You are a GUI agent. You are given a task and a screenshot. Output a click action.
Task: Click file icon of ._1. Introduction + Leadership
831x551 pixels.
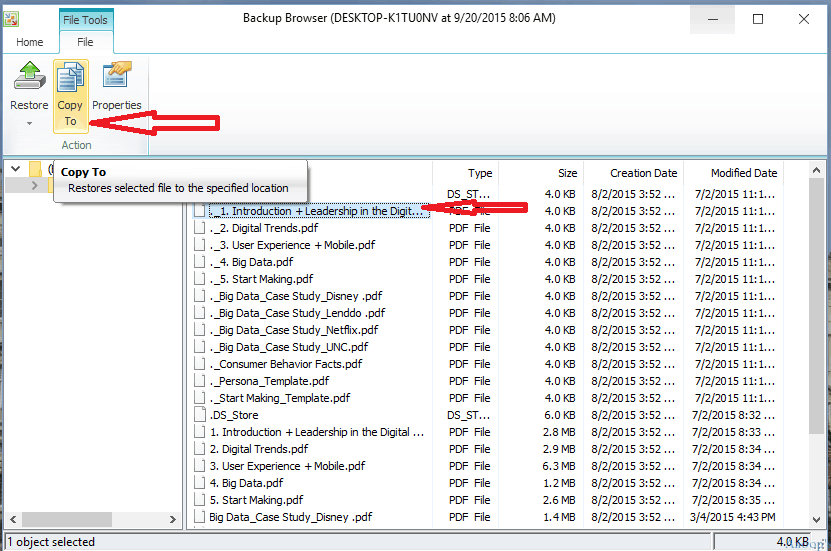click(x=199, y=211)
